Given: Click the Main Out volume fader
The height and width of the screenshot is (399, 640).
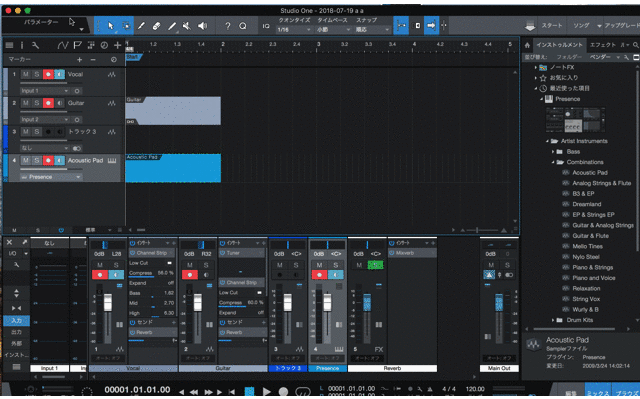Looking at the screenshot, I should coord(499,303).
